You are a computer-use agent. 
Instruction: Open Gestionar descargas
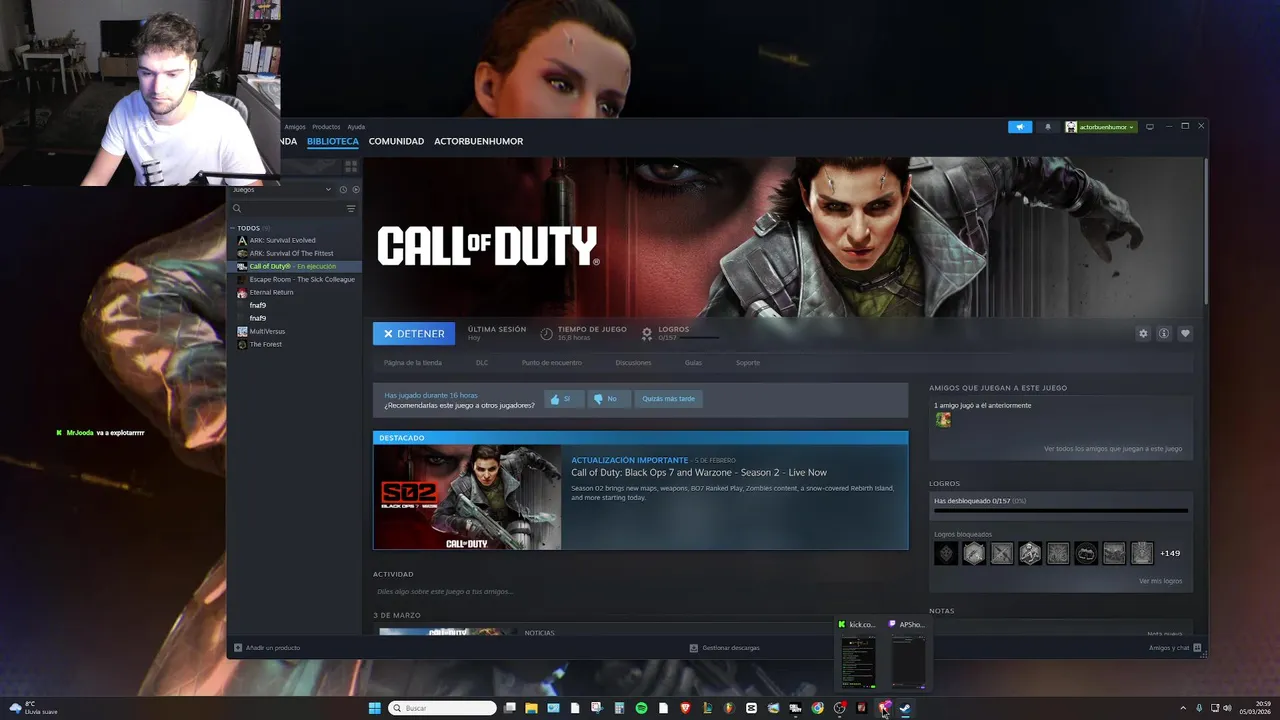tap(725, 648)
